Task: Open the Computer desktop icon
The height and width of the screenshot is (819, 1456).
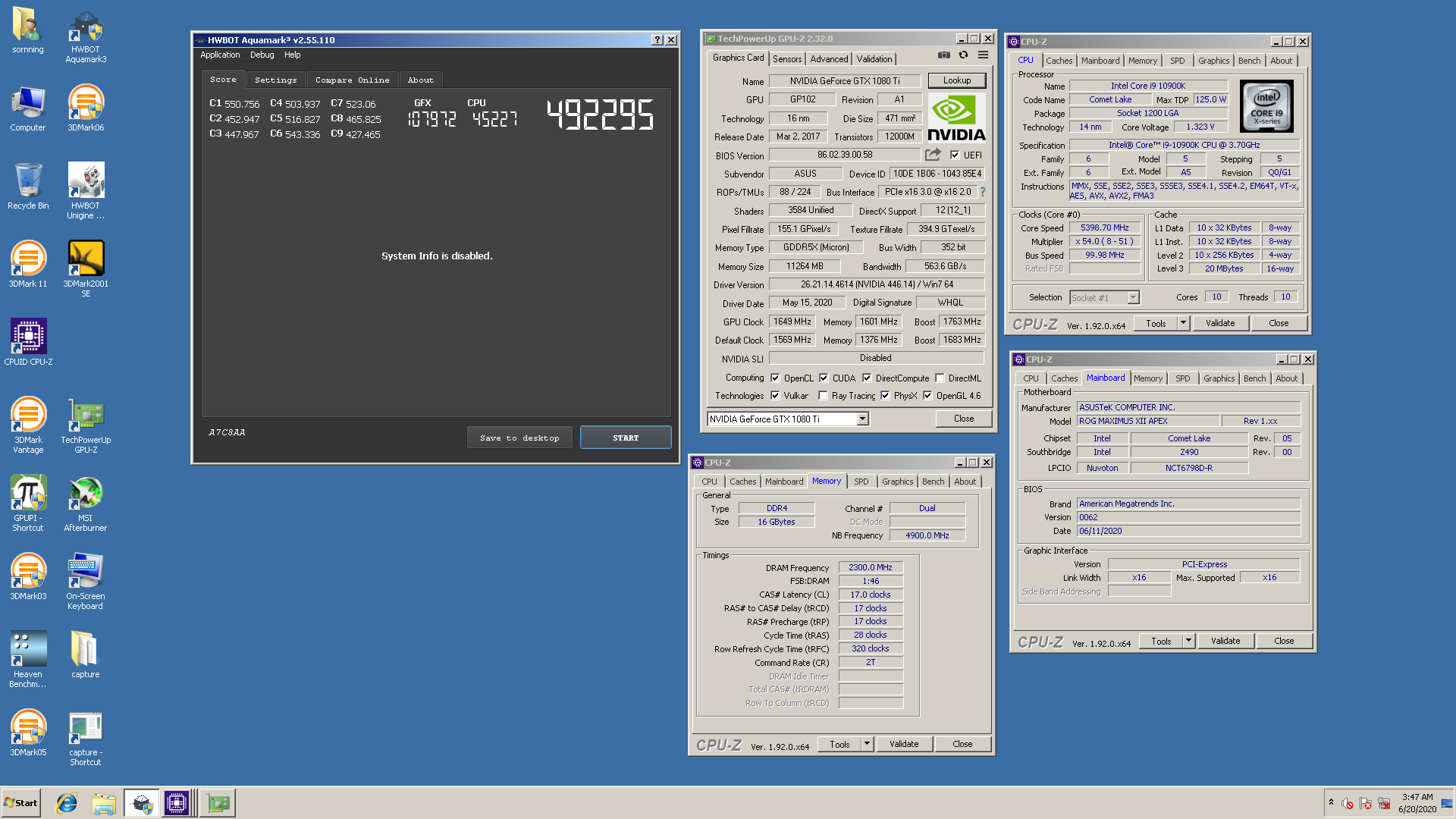Action: (x=28, y=108)
